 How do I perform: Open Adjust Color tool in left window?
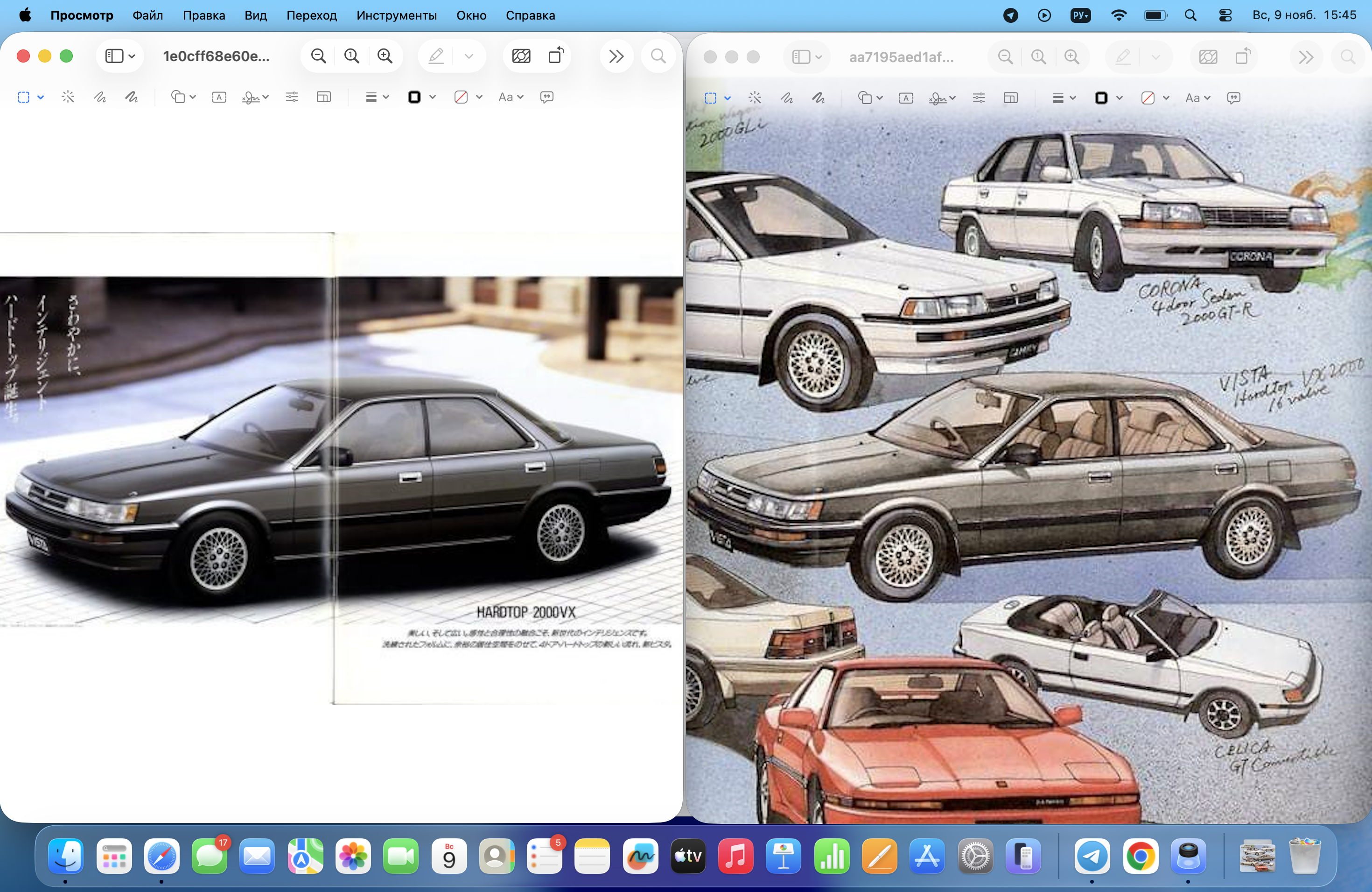tap(292, 97)
